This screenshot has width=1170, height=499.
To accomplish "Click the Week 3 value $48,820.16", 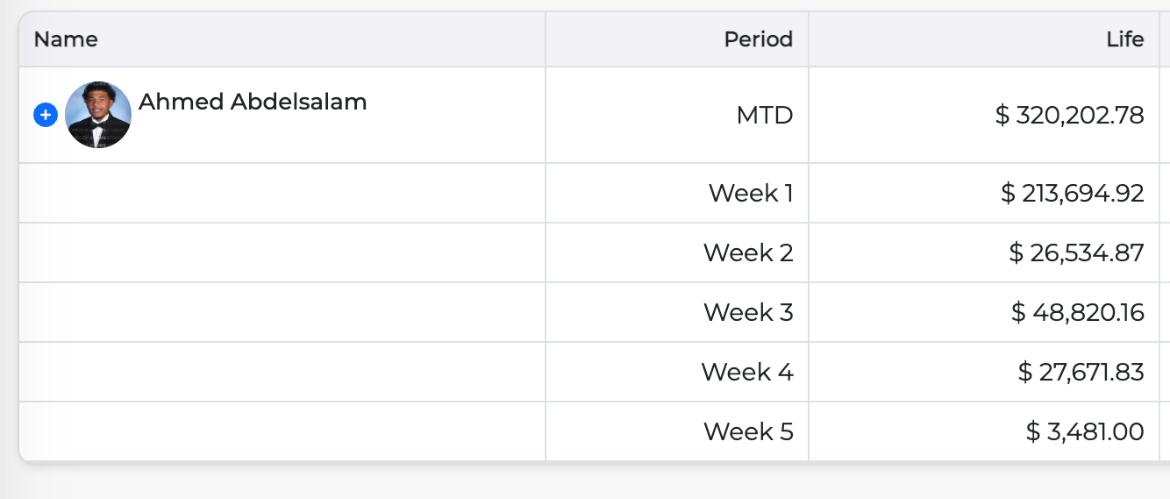I will pyautogui.click(x=1077, y=312).
